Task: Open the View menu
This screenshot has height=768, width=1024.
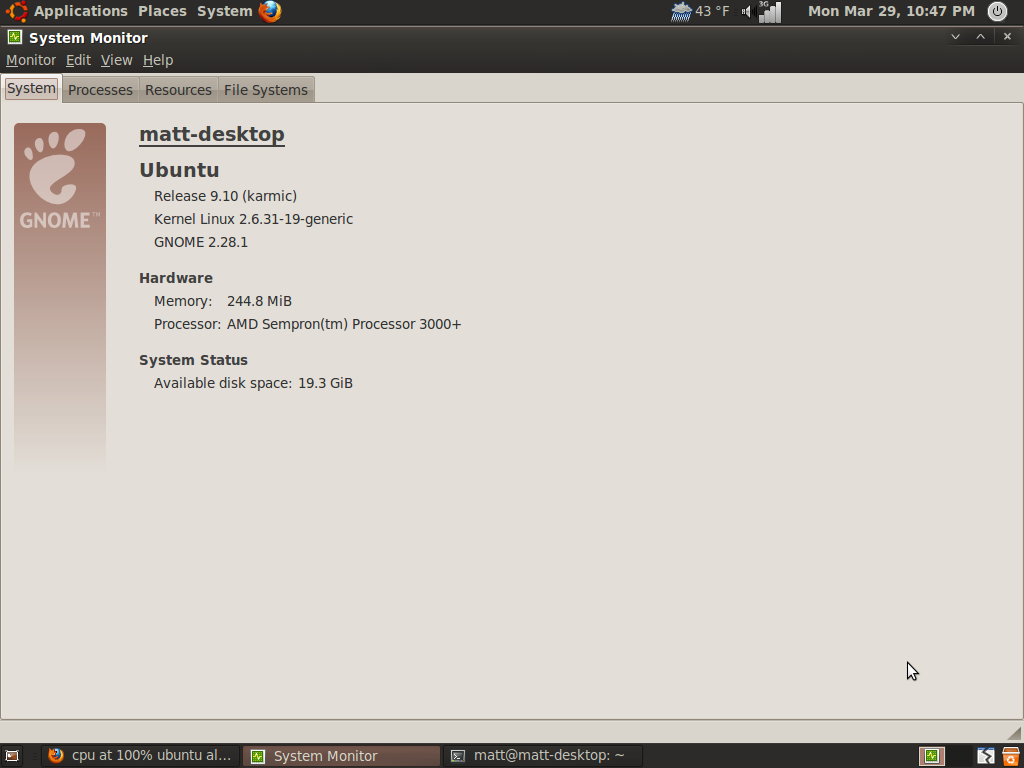Action: [x=117, y=60]
